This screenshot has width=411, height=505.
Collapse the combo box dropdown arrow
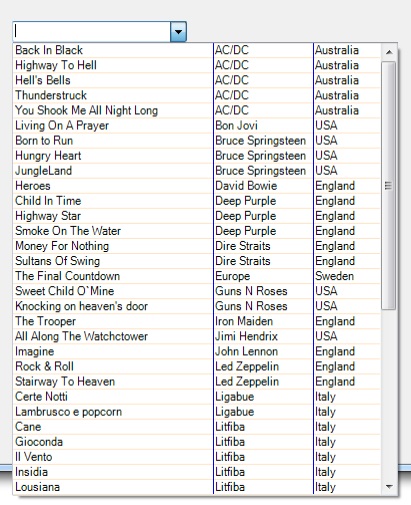point(178,32)
